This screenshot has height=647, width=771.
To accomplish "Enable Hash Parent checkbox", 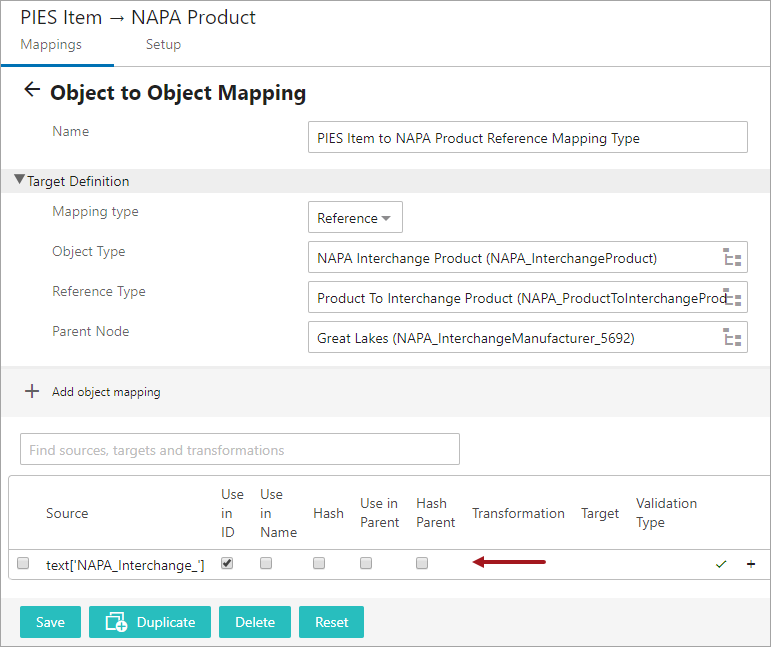I will pos(422,563).
